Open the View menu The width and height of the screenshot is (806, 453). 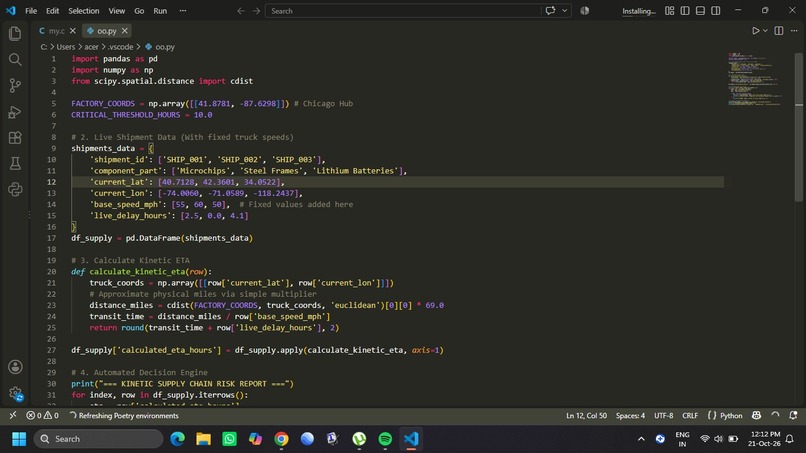(117, 11)
